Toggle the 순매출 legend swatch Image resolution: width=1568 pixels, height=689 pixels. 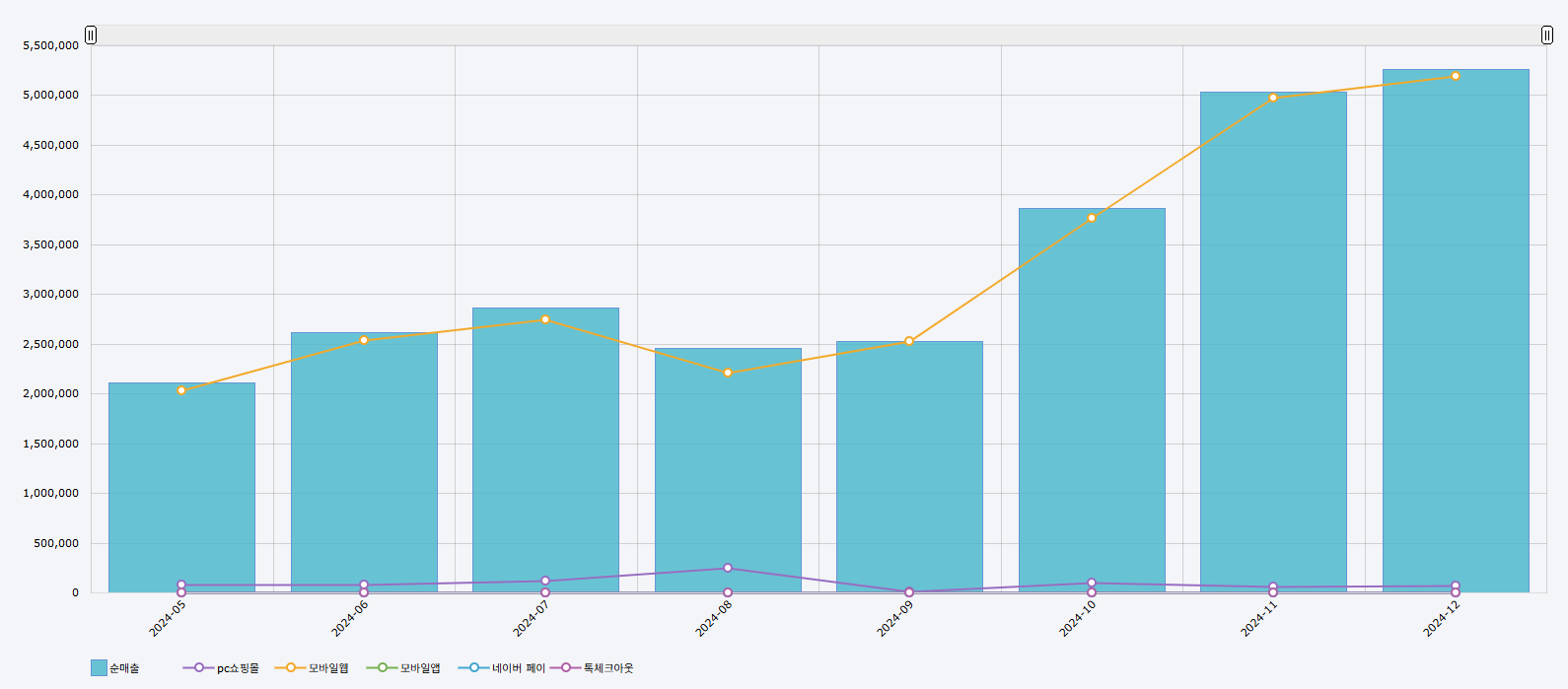[x=99, y=668]
